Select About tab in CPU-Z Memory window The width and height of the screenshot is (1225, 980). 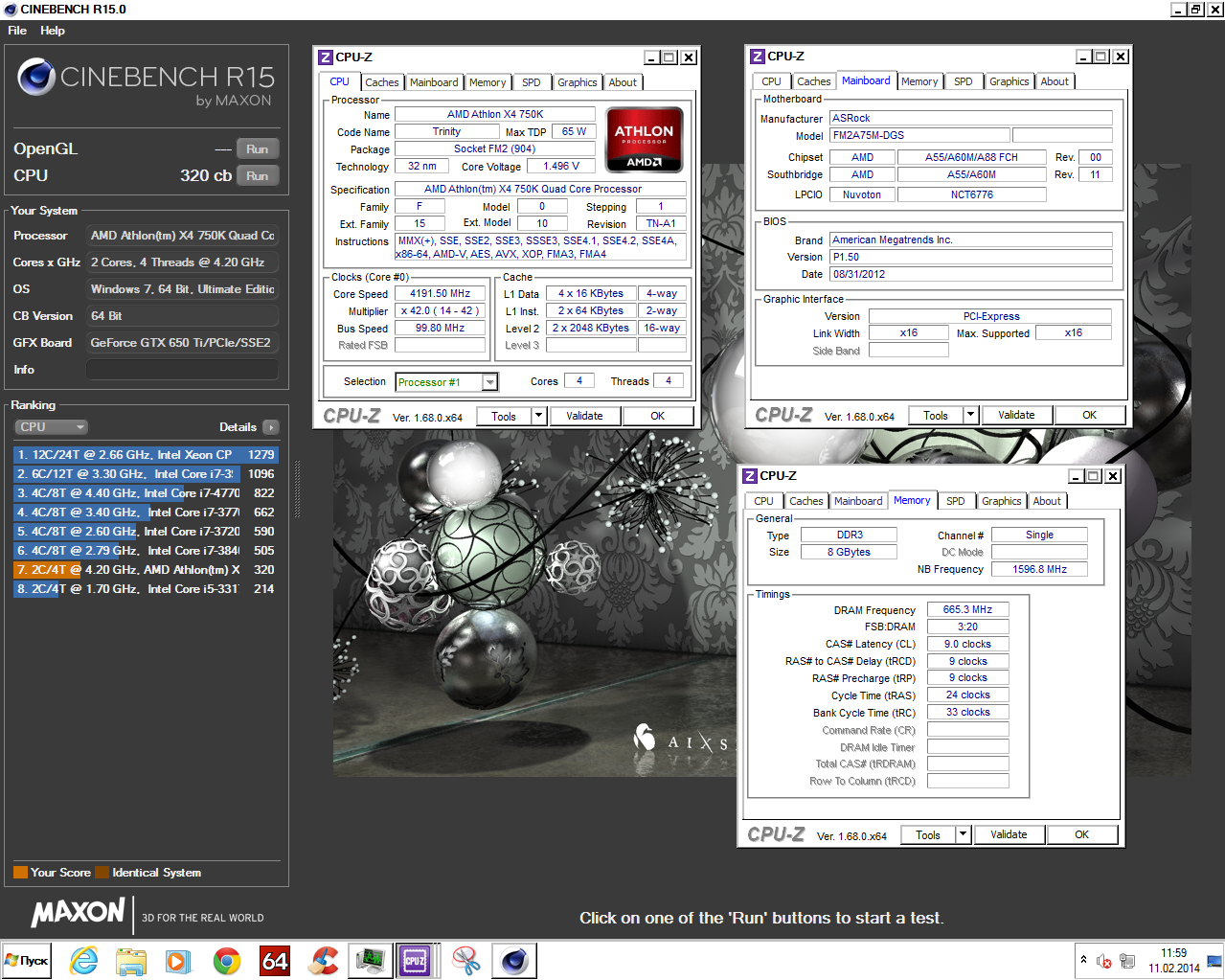[x=1047, y=501]
